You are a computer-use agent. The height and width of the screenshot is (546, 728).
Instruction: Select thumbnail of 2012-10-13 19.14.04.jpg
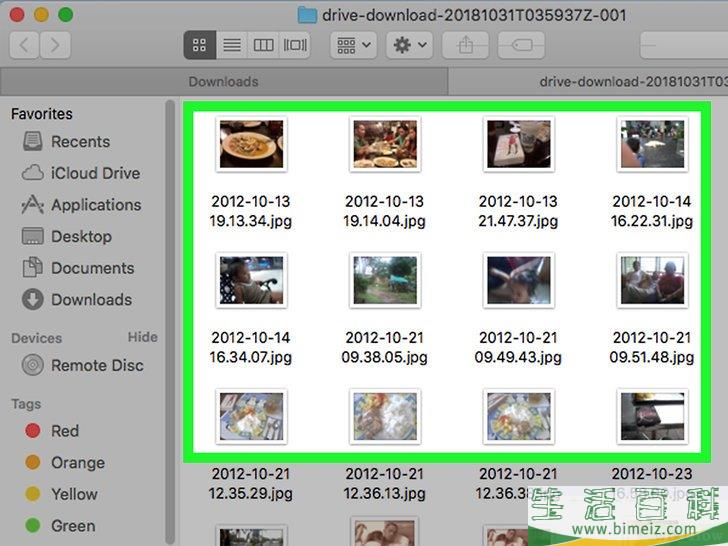(385, 144)
